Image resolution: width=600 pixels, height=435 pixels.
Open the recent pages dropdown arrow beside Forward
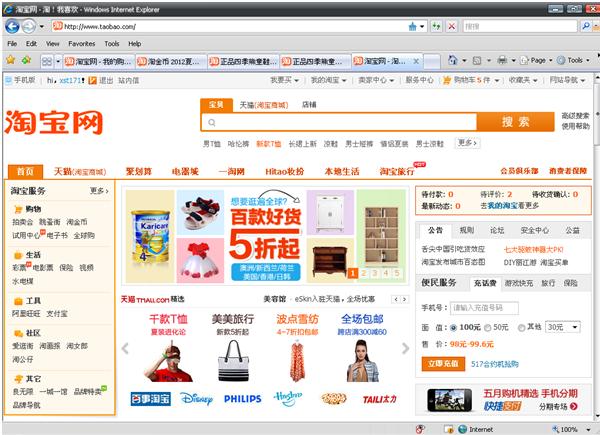42,26
